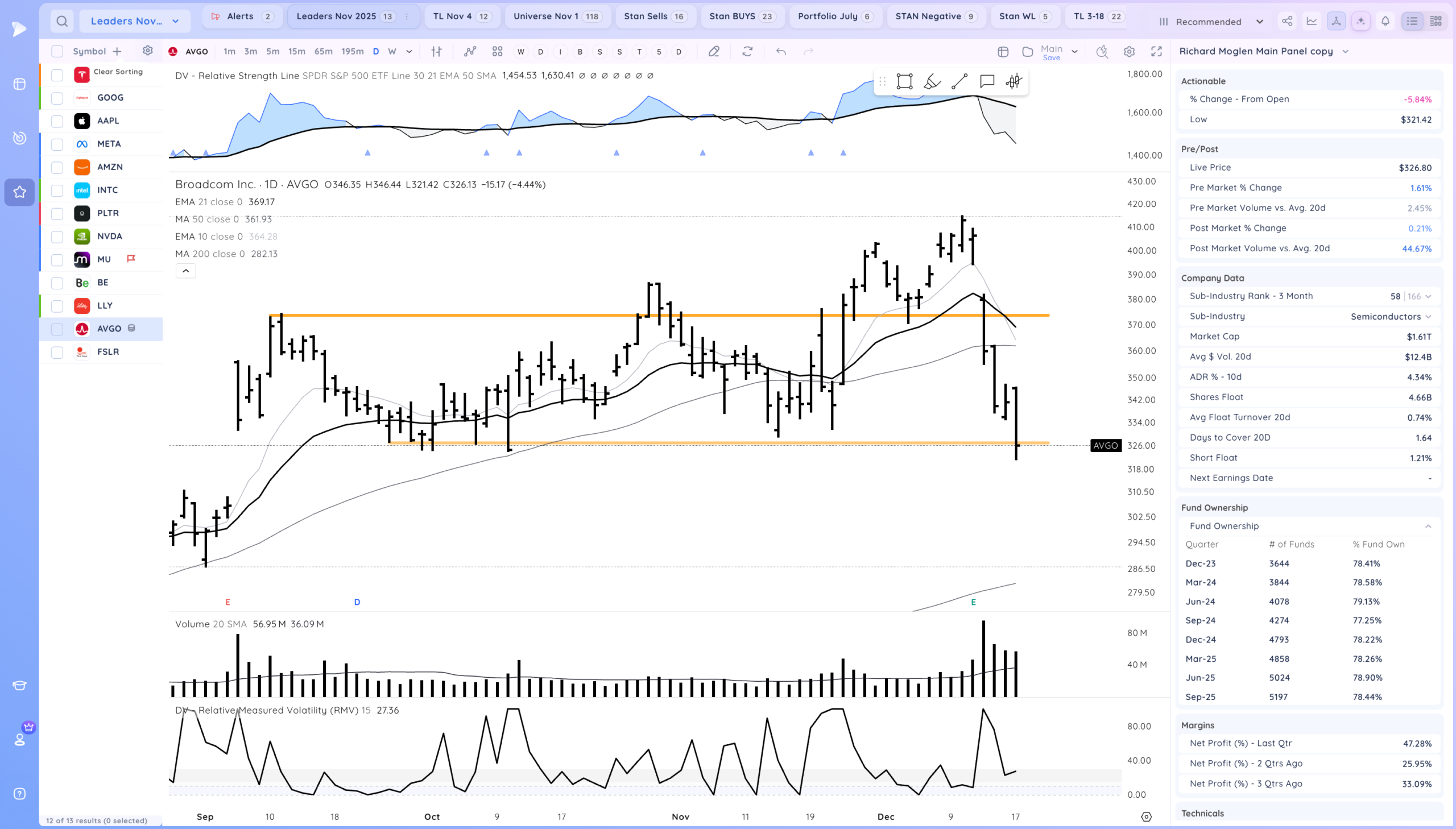Select the META watchlist row
Viewport: 1456px width, 829px height.
point(109,144)
